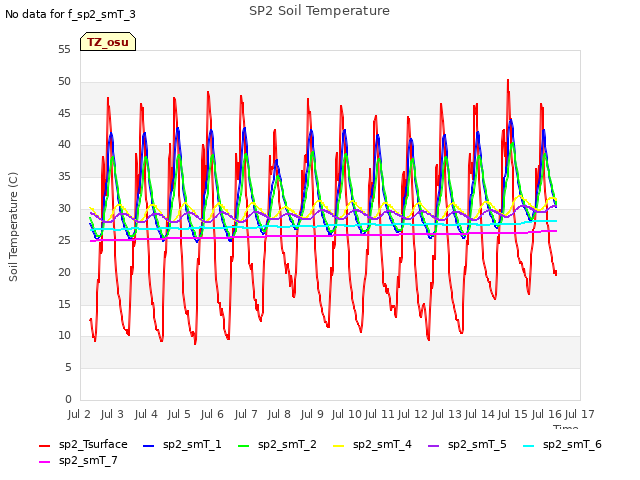Click the TZ_osu annotation label

tap(108, 42)
